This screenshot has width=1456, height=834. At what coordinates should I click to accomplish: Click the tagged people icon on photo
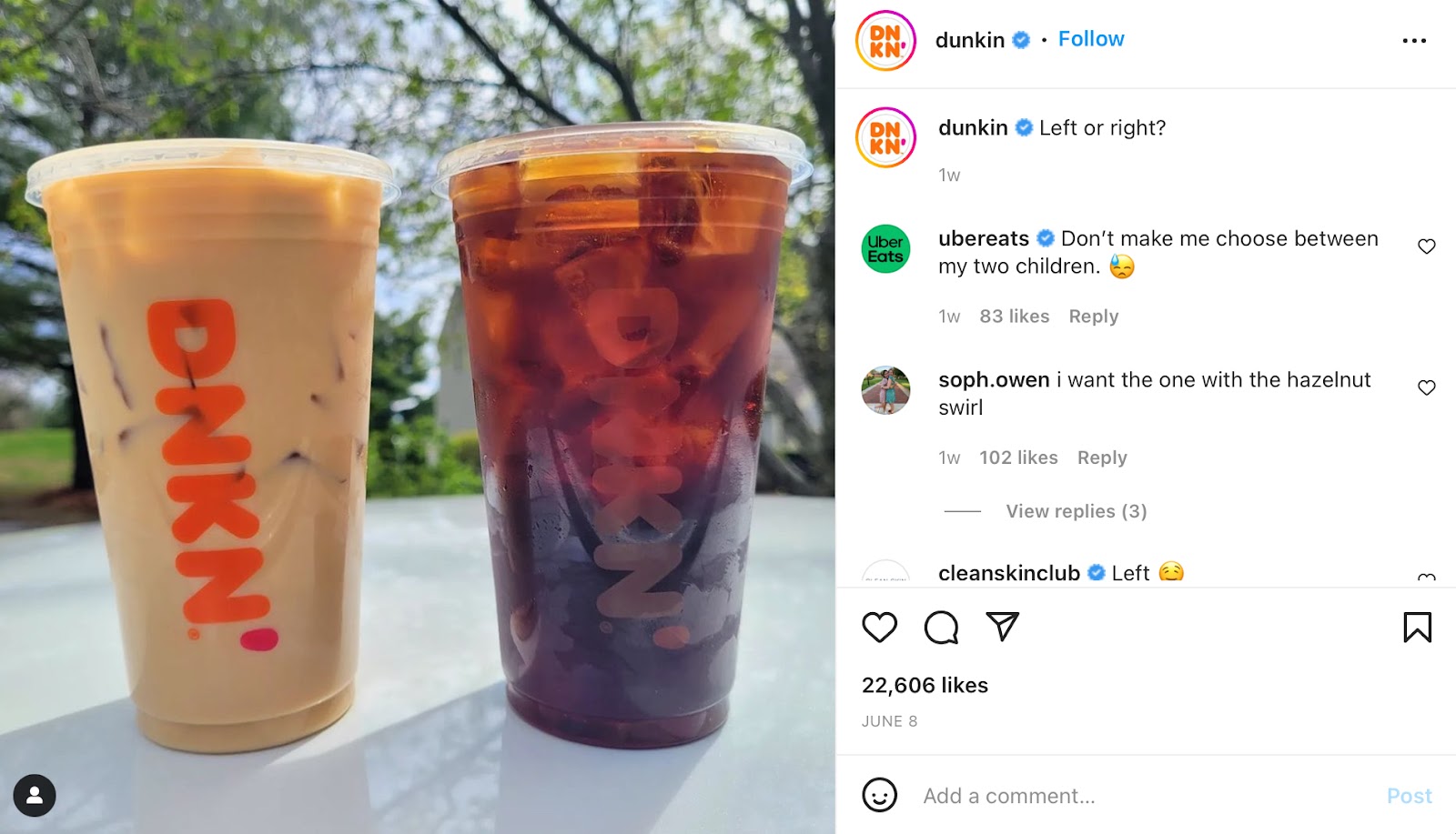[35, 796]
